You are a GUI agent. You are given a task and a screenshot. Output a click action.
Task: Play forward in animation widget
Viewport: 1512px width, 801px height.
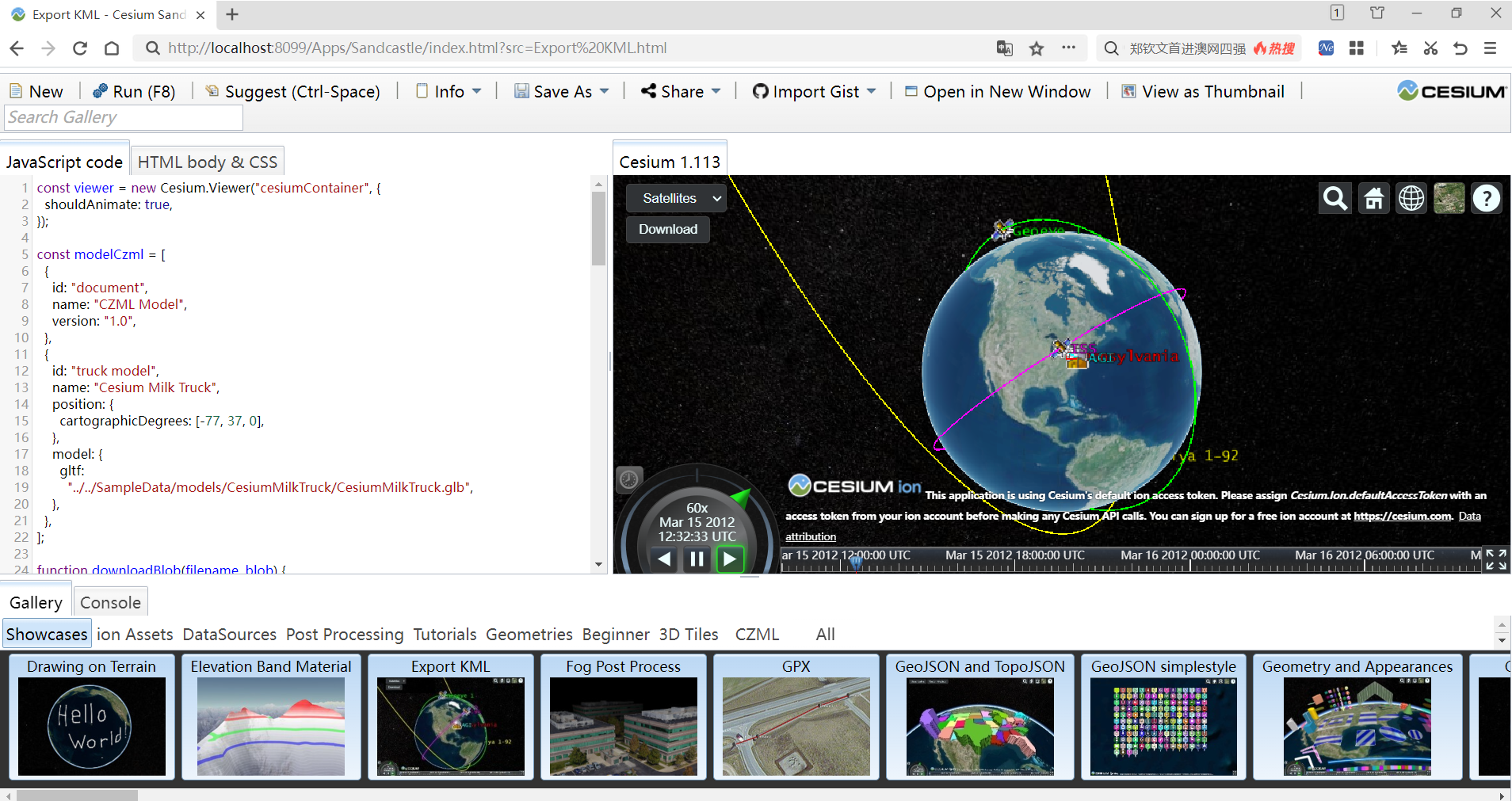730,559
